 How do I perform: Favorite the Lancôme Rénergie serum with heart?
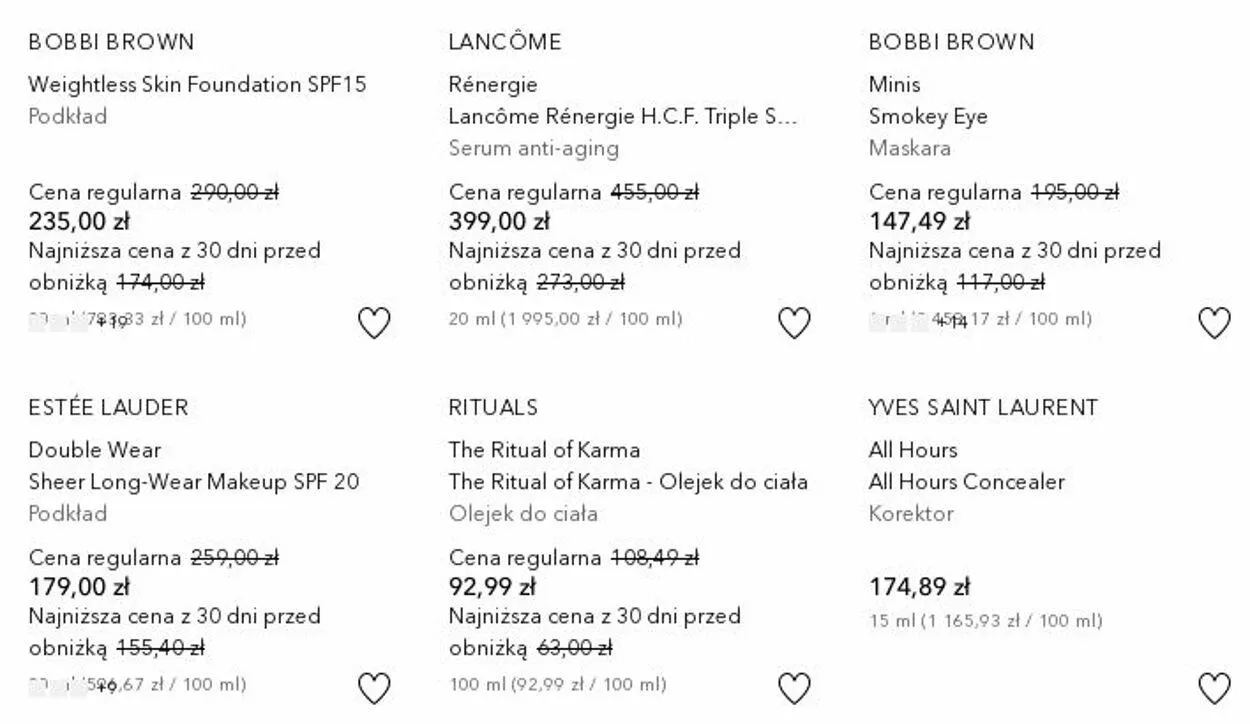coord(794,323)
